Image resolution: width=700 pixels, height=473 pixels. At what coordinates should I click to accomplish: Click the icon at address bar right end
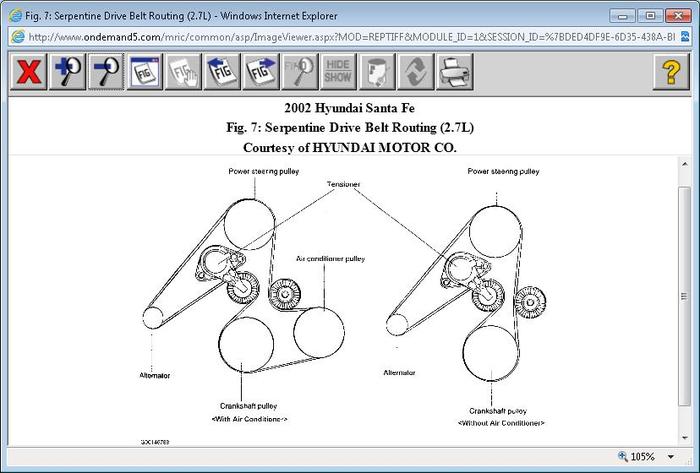pos(685,37)
